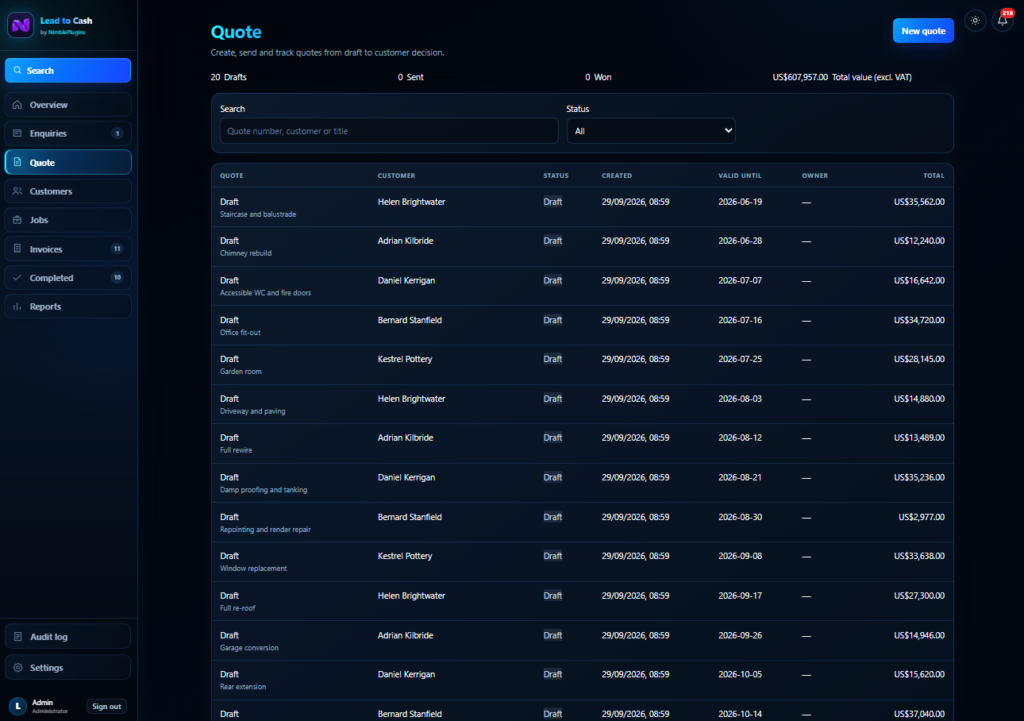Select the Garage conversion quote

coord(582,641)
